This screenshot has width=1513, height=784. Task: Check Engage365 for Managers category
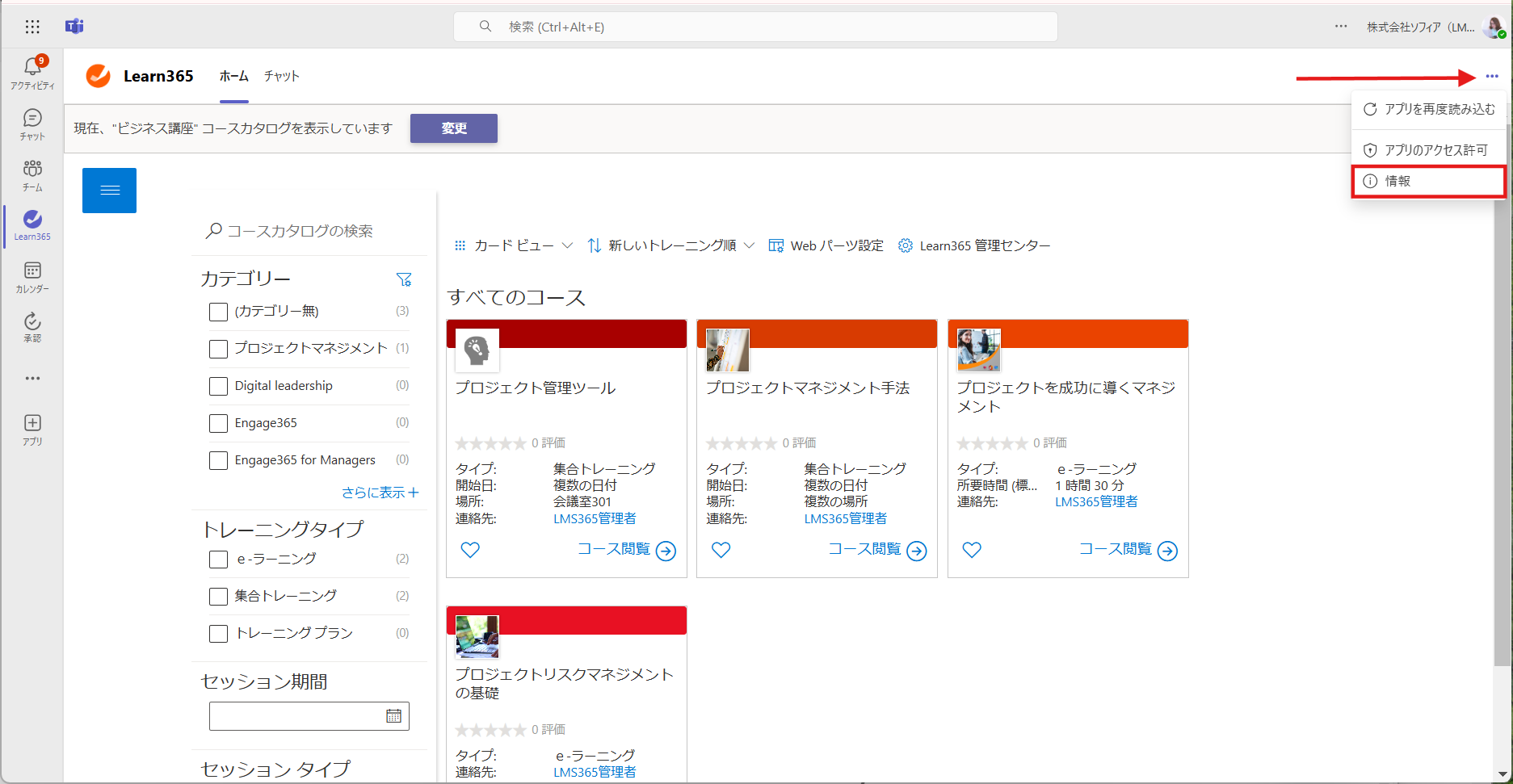[218, 460]
